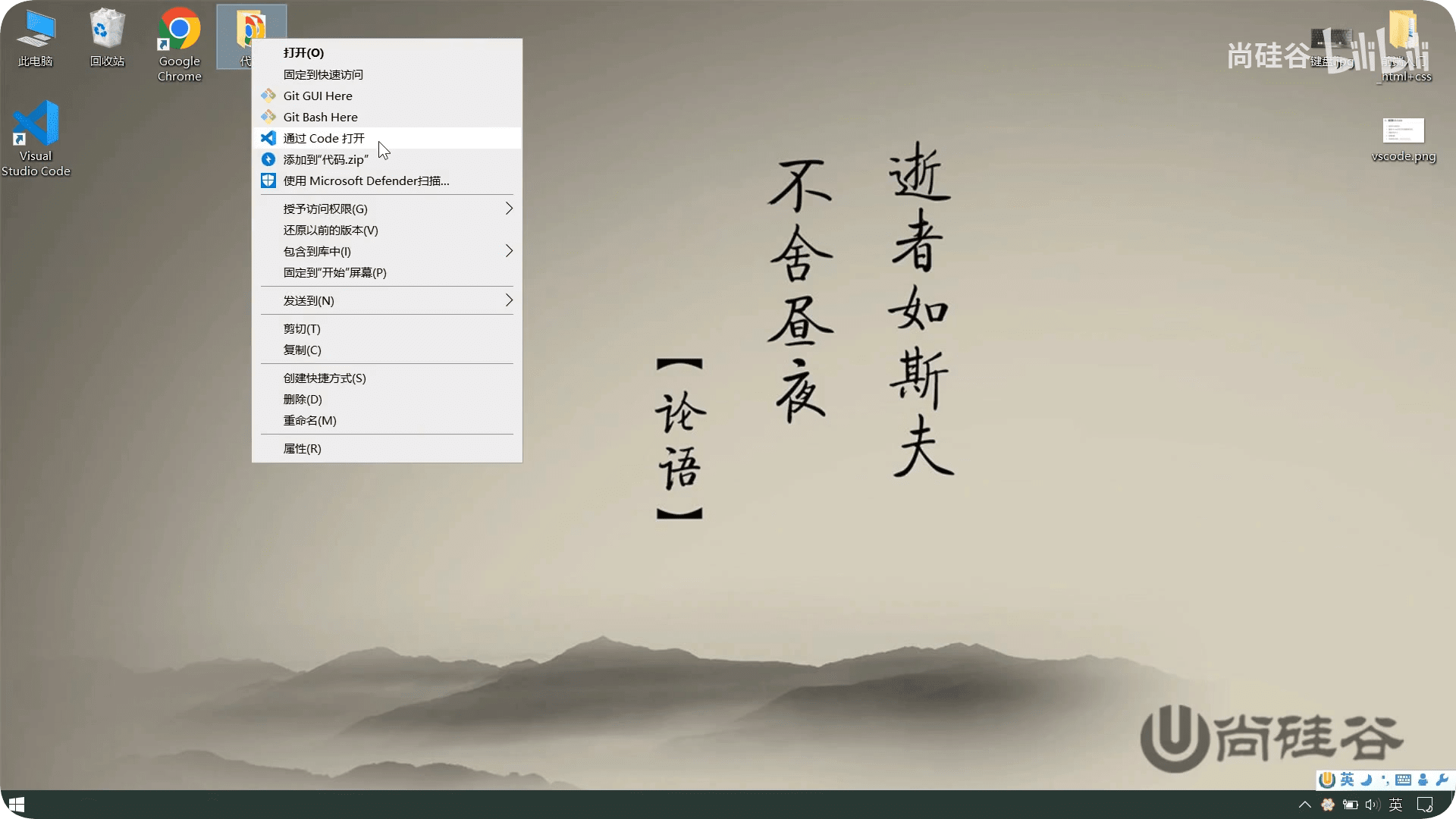
Task: Click the volume speaker tray icon
Action: [x=1372, y=805]
